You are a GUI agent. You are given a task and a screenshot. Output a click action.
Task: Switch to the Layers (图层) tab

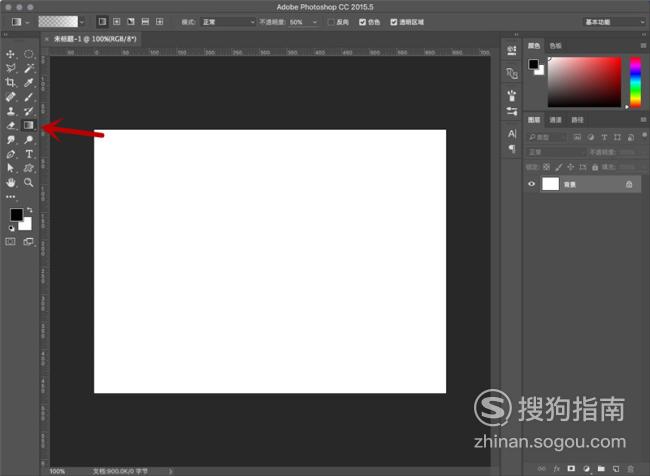point(534,120)
